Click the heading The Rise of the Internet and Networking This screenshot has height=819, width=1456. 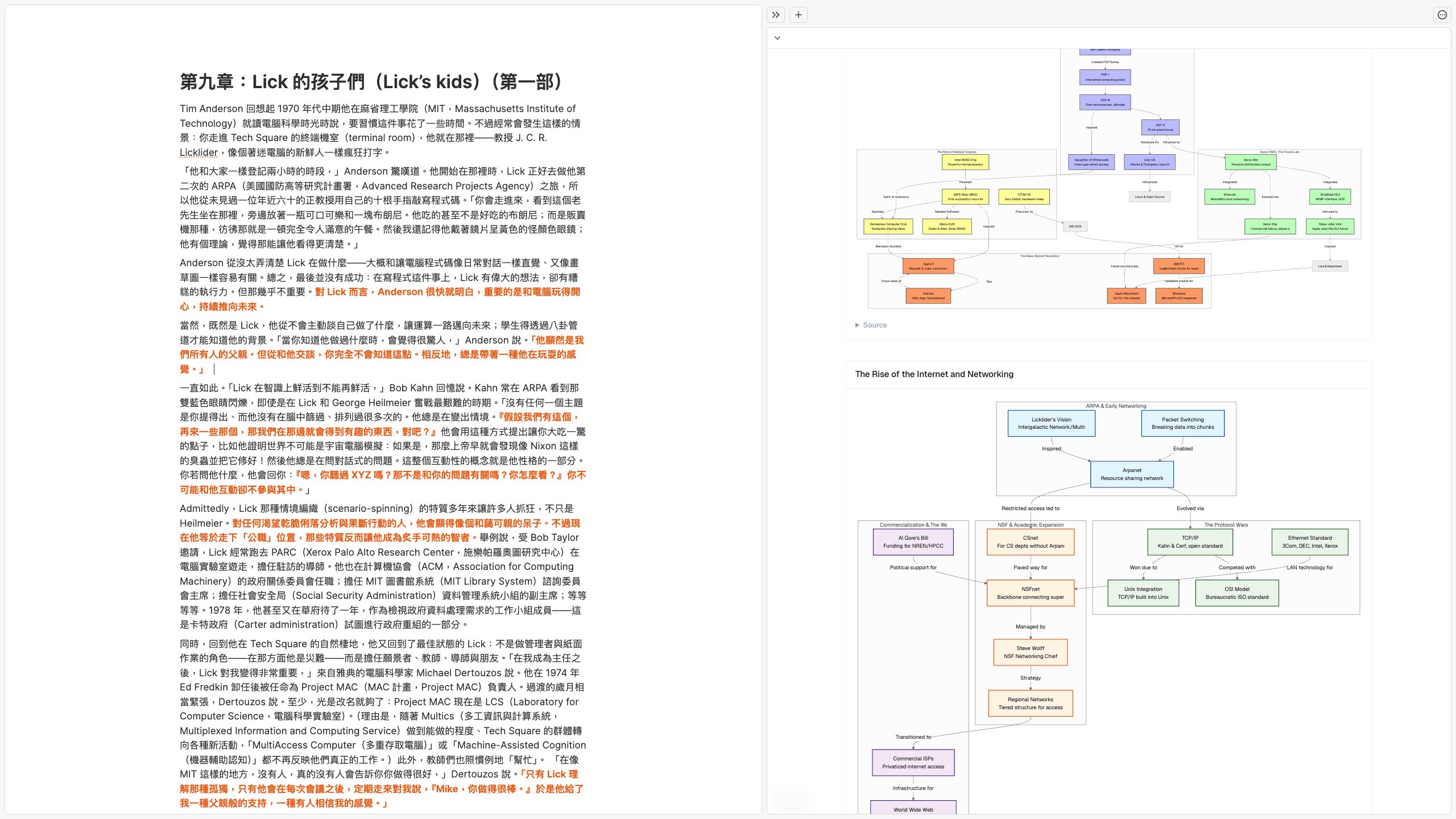tap(934, 374)
